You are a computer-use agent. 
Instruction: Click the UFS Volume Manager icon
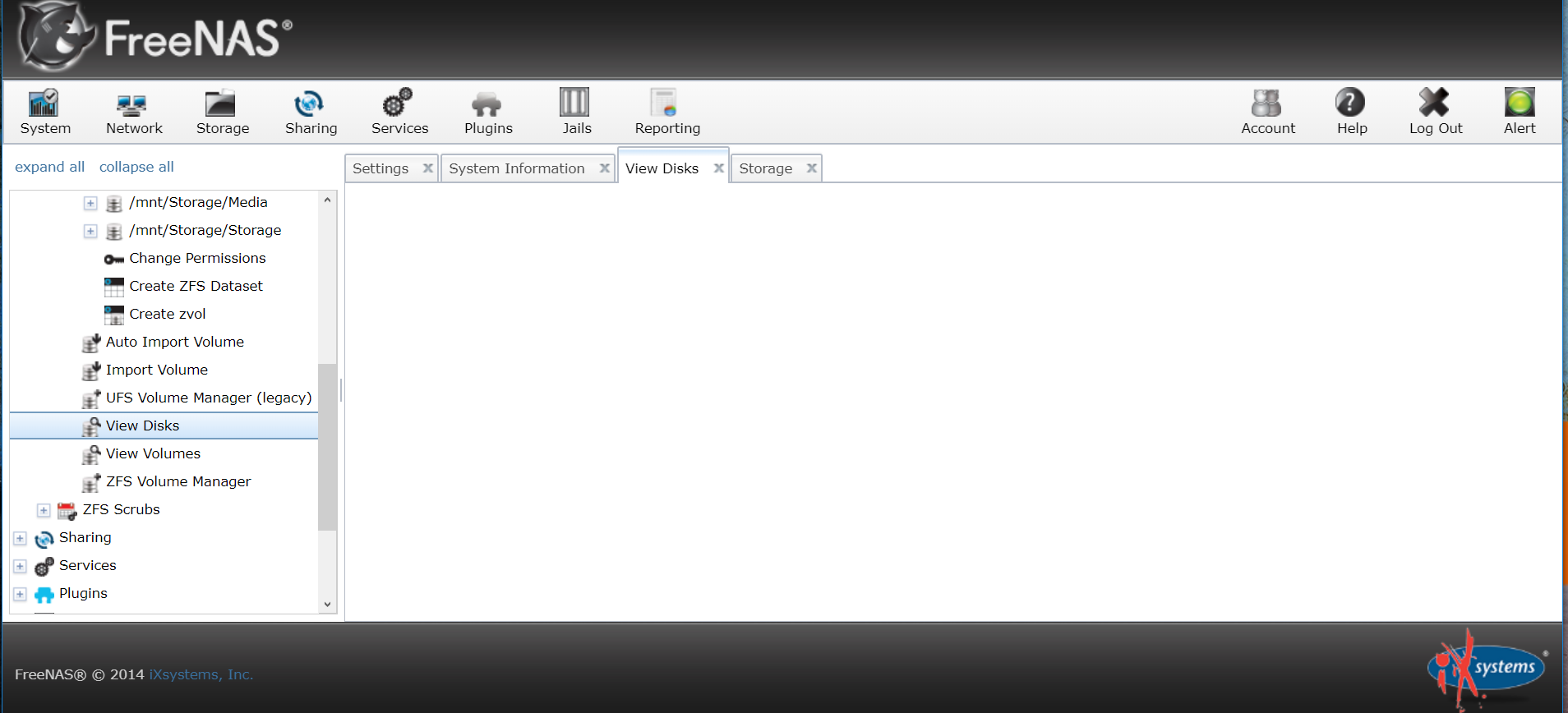click(91, 398)
